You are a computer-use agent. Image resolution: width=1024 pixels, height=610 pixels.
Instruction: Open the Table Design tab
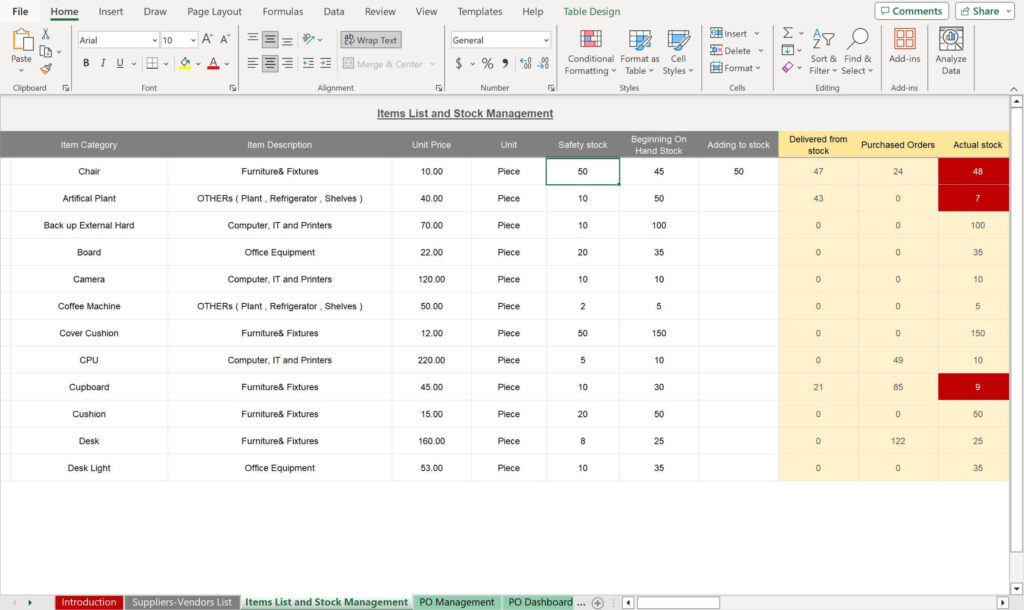tap(592, 11)
